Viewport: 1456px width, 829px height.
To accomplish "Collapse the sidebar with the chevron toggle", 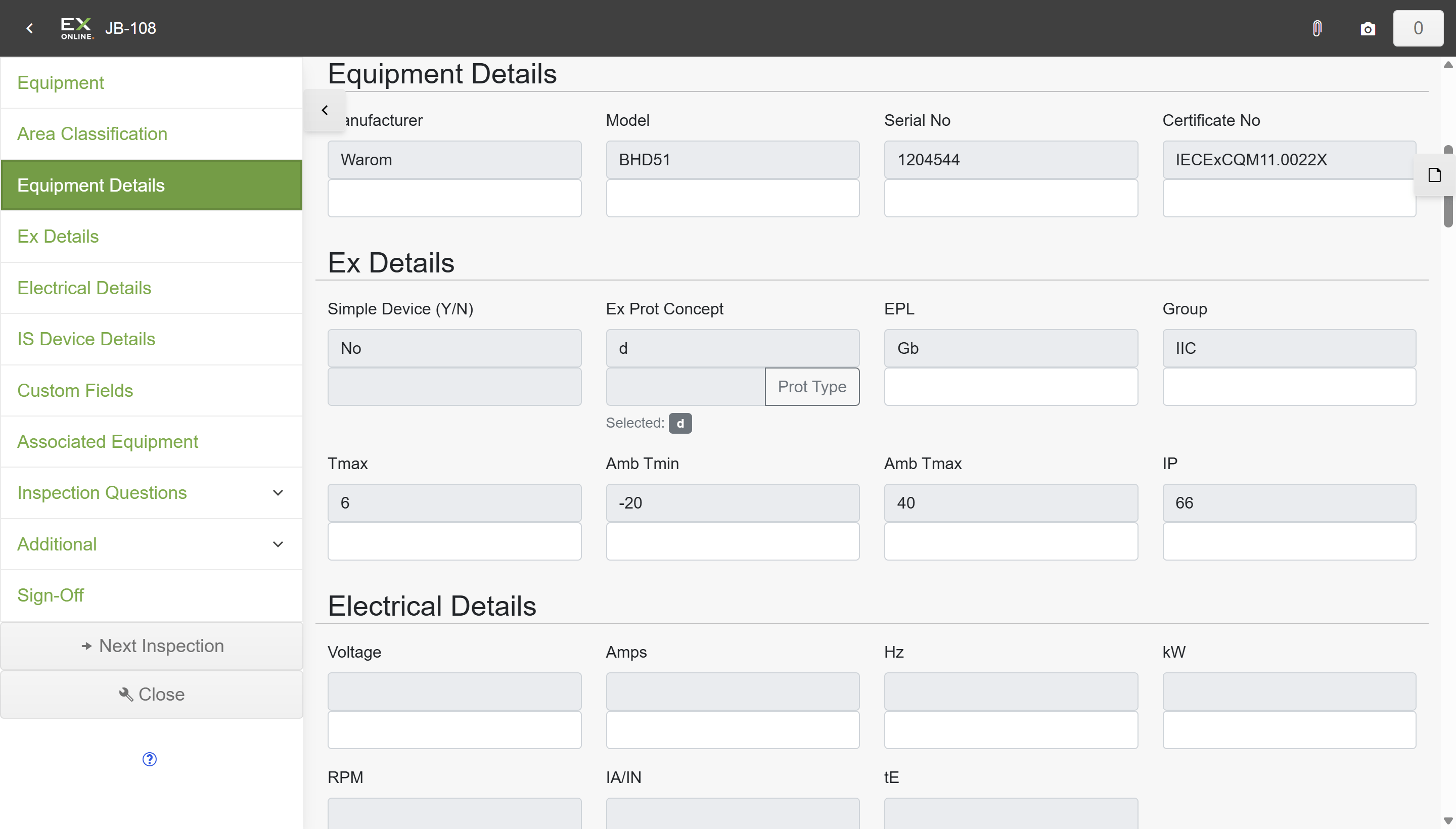I will click(x=325, y=110).
